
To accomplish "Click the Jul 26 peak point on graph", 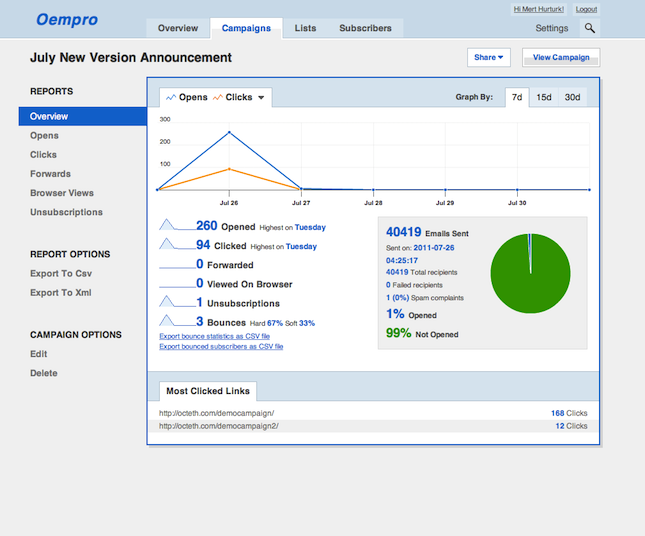I will 230,132.
